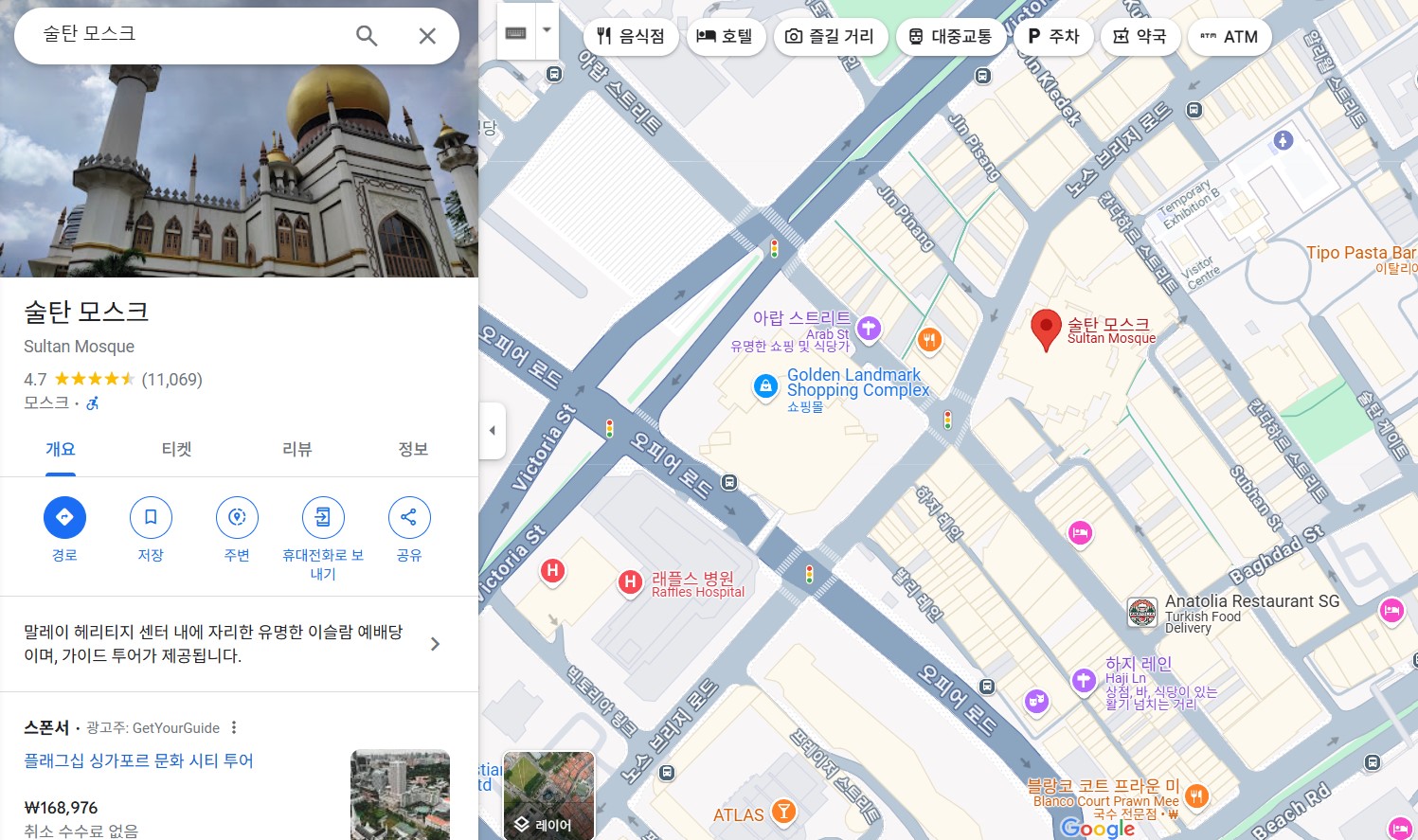Click the red Sultan Mosque map pin
Screen dimensions: 1418x840
tap(1046, 330)
